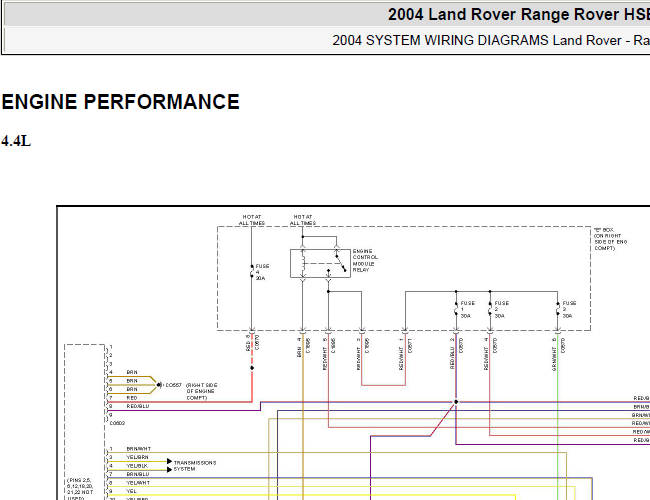Viewport: 650px width, 500px height.
Task: Click the '(RIGHT SIDE OF ENGINE COMPT)' note
Action: coord(201,391)
